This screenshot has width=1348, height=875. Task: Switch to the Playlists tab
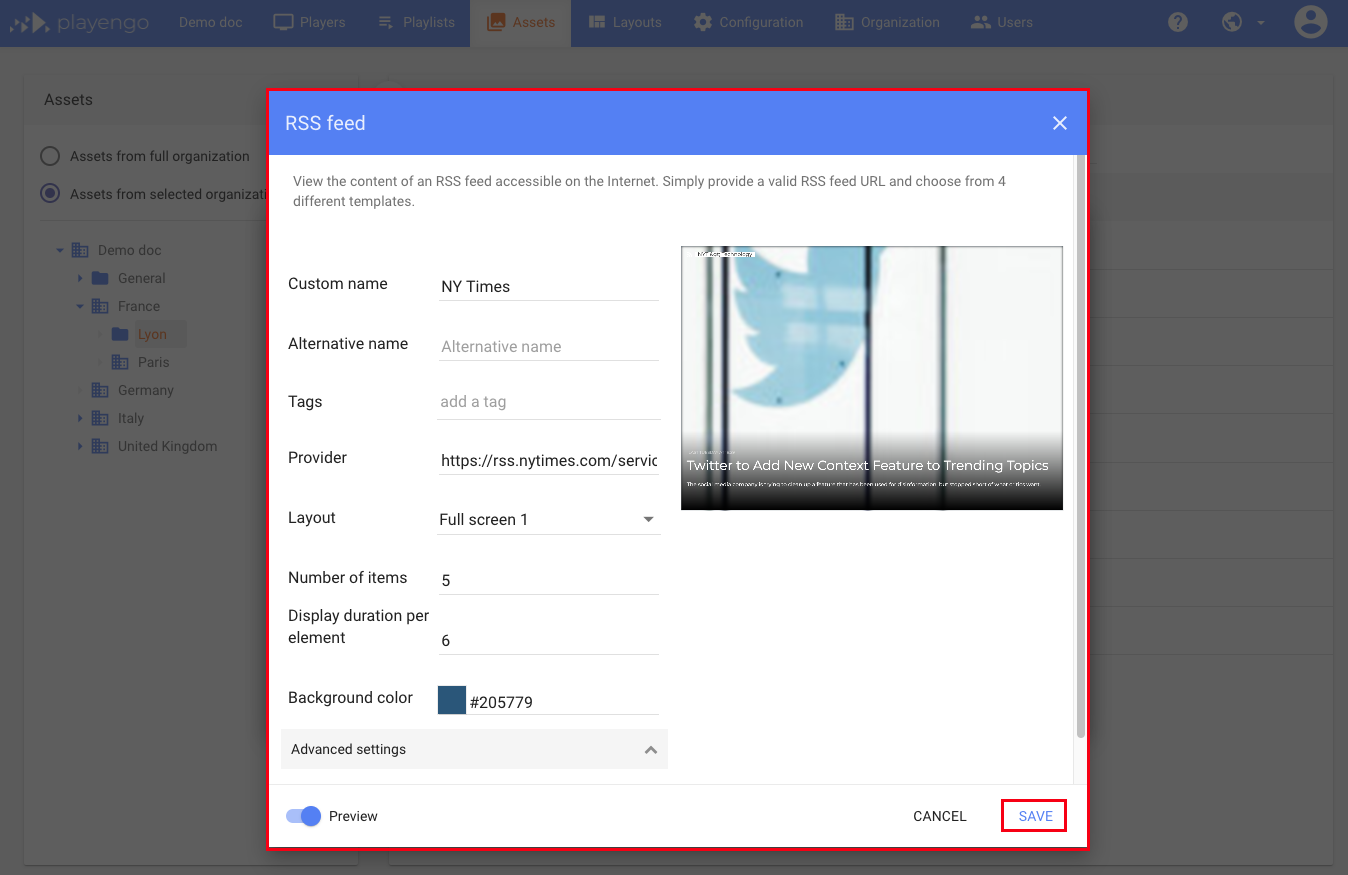coord(416,22)
